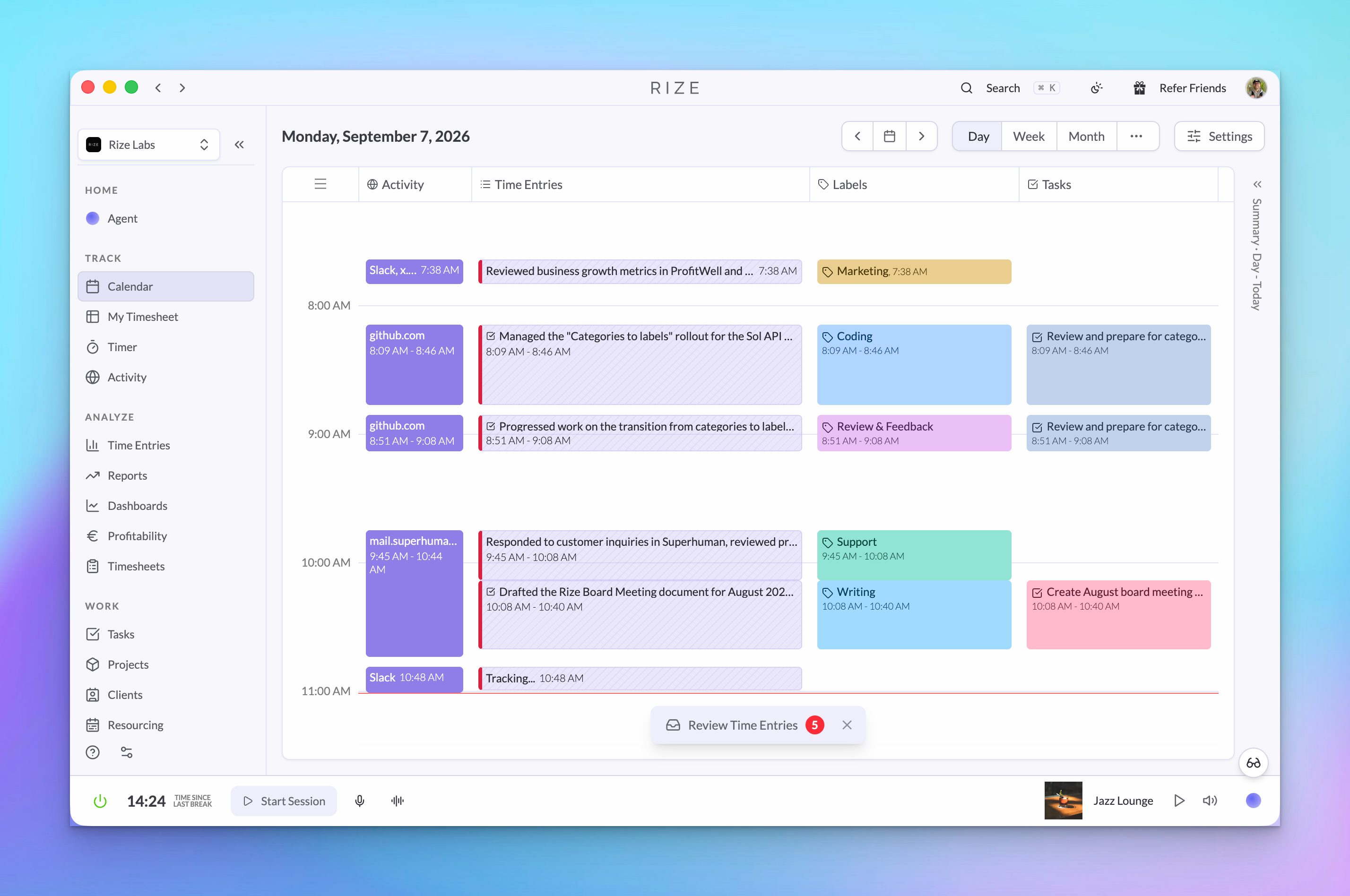
Task: Open the calendar date picker
Action: pos(889,137)
